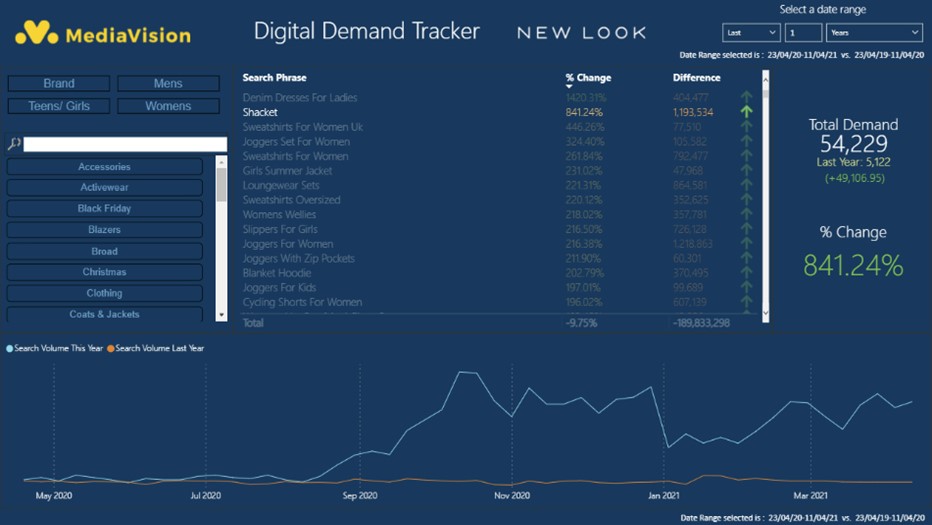Click the table scrollbar up arrow

coord(766,76)
